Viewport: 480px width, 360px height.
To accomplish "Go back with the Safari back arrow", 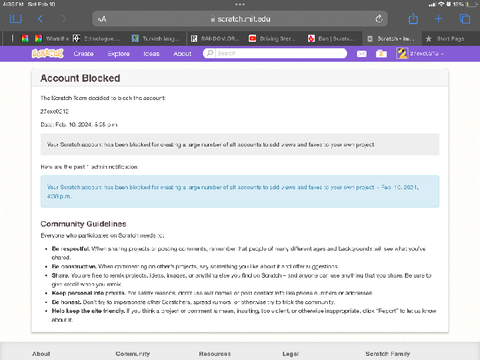I will click(x=40, y=19).
